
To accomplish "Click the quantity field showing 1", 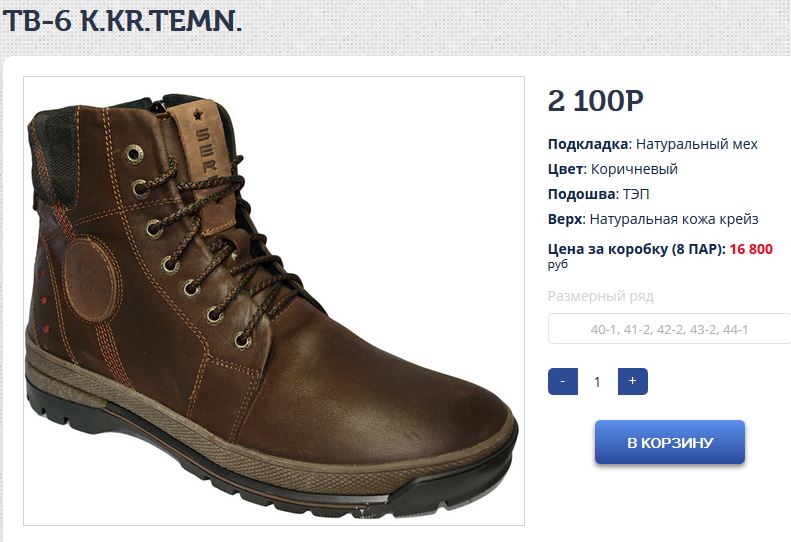I will (597, 381).
